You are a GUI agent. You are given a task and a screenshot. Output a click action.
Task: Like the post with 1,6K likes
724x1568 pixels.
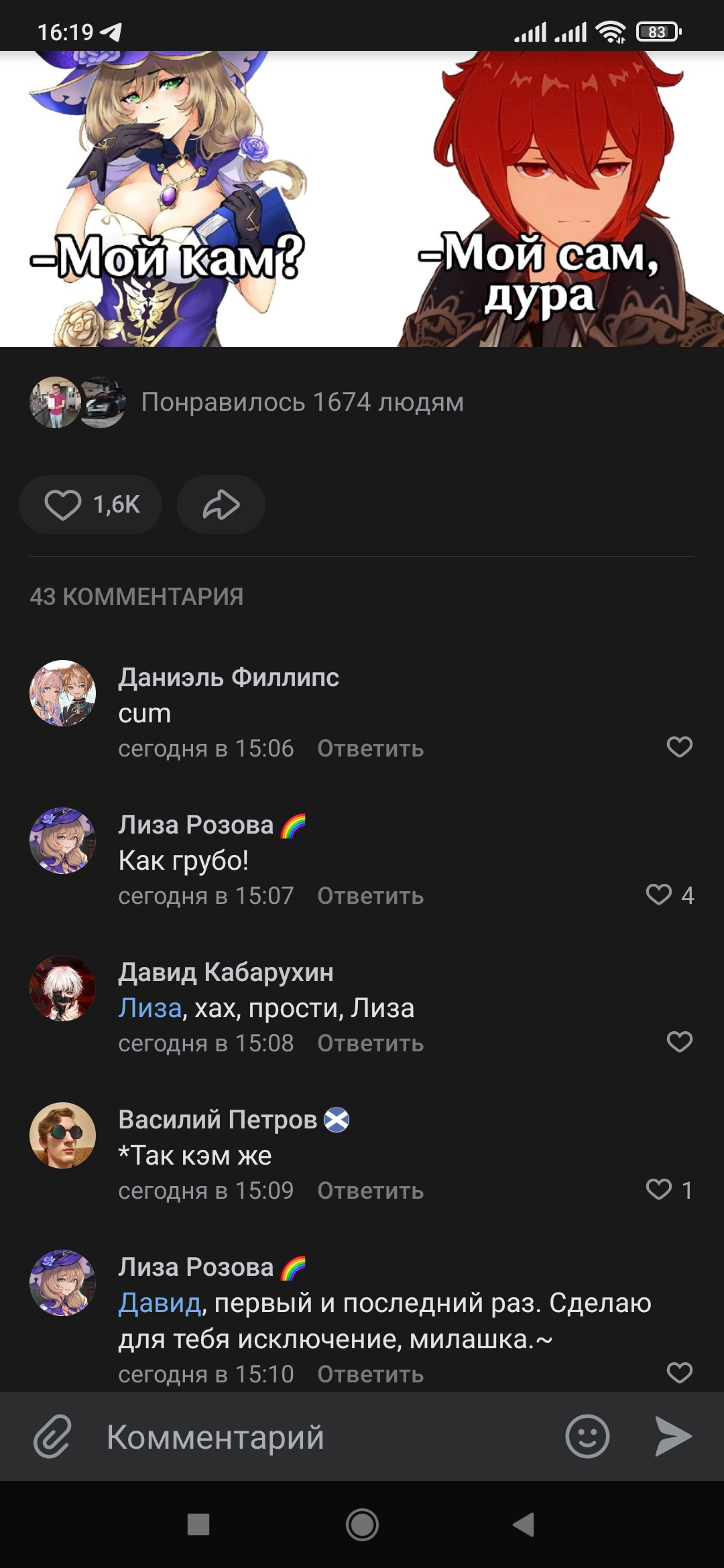tap(90, 505)
